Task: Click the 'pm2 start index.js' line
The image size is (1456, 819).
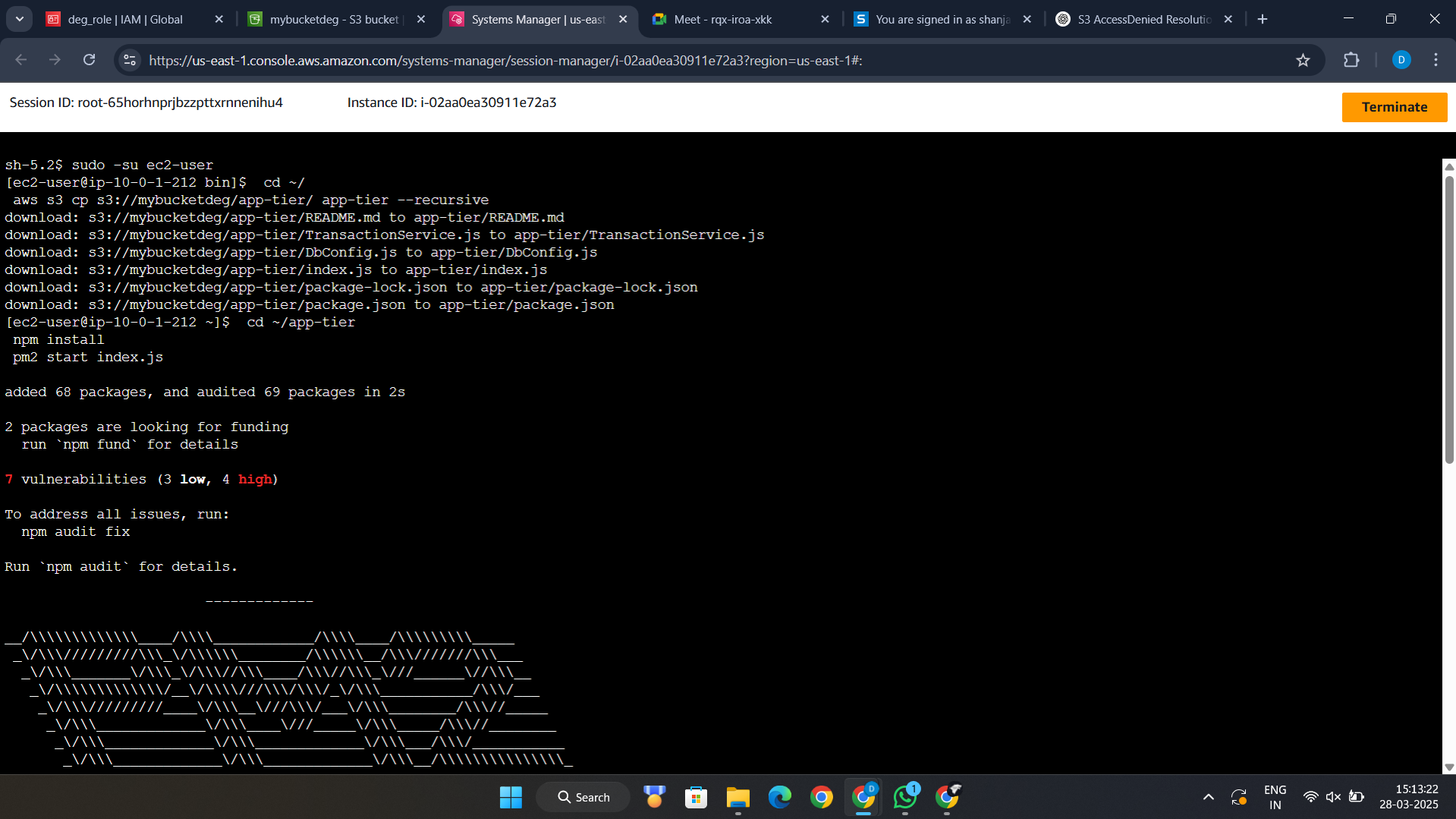Action: [x=88, y=358]
